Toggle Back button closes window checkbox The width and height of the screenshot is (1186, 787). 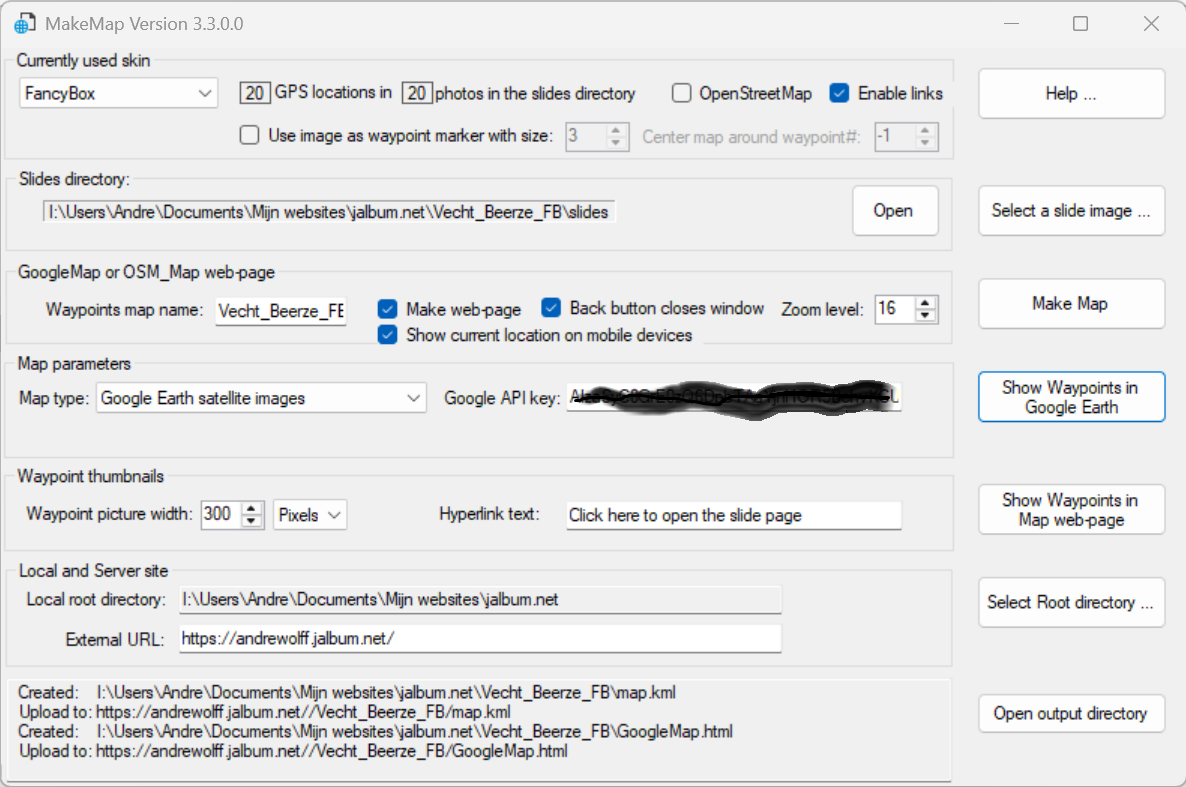551,308
